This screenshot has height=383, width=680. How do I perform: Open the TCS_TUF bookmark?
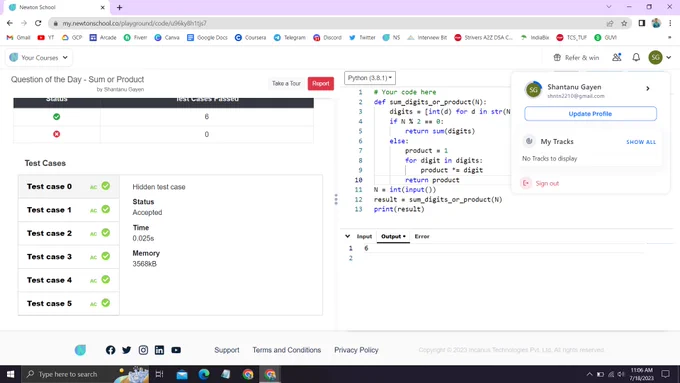572,37
